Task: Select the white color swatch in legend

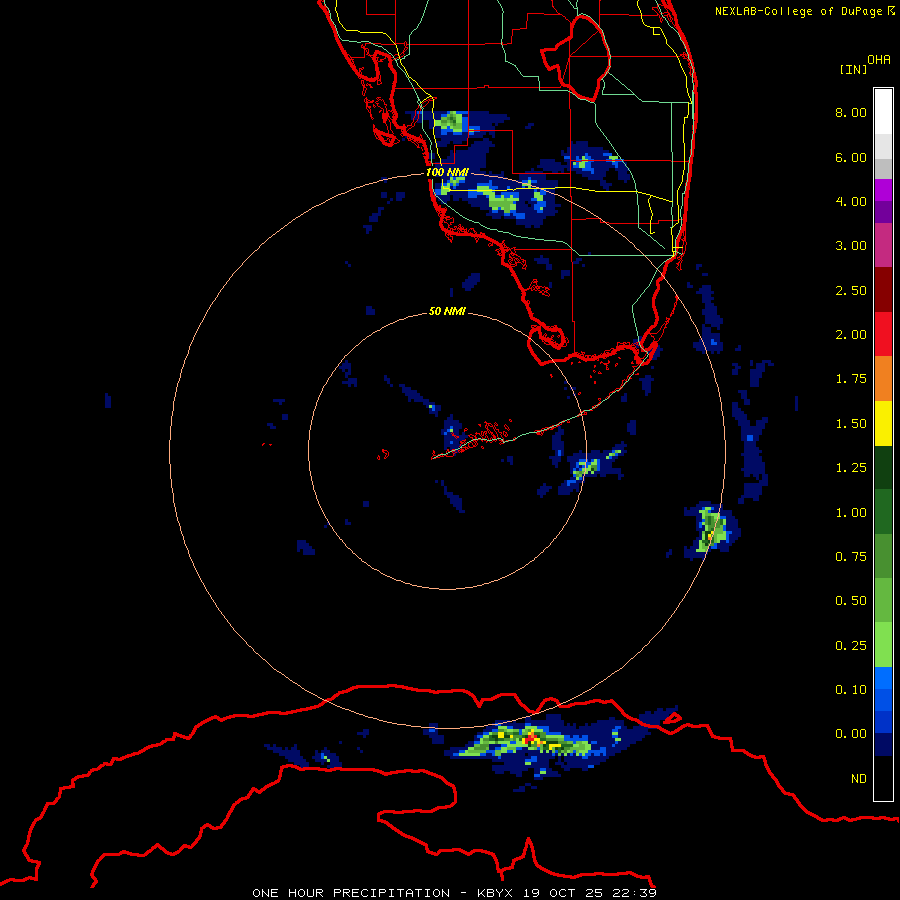Action: 883,111
